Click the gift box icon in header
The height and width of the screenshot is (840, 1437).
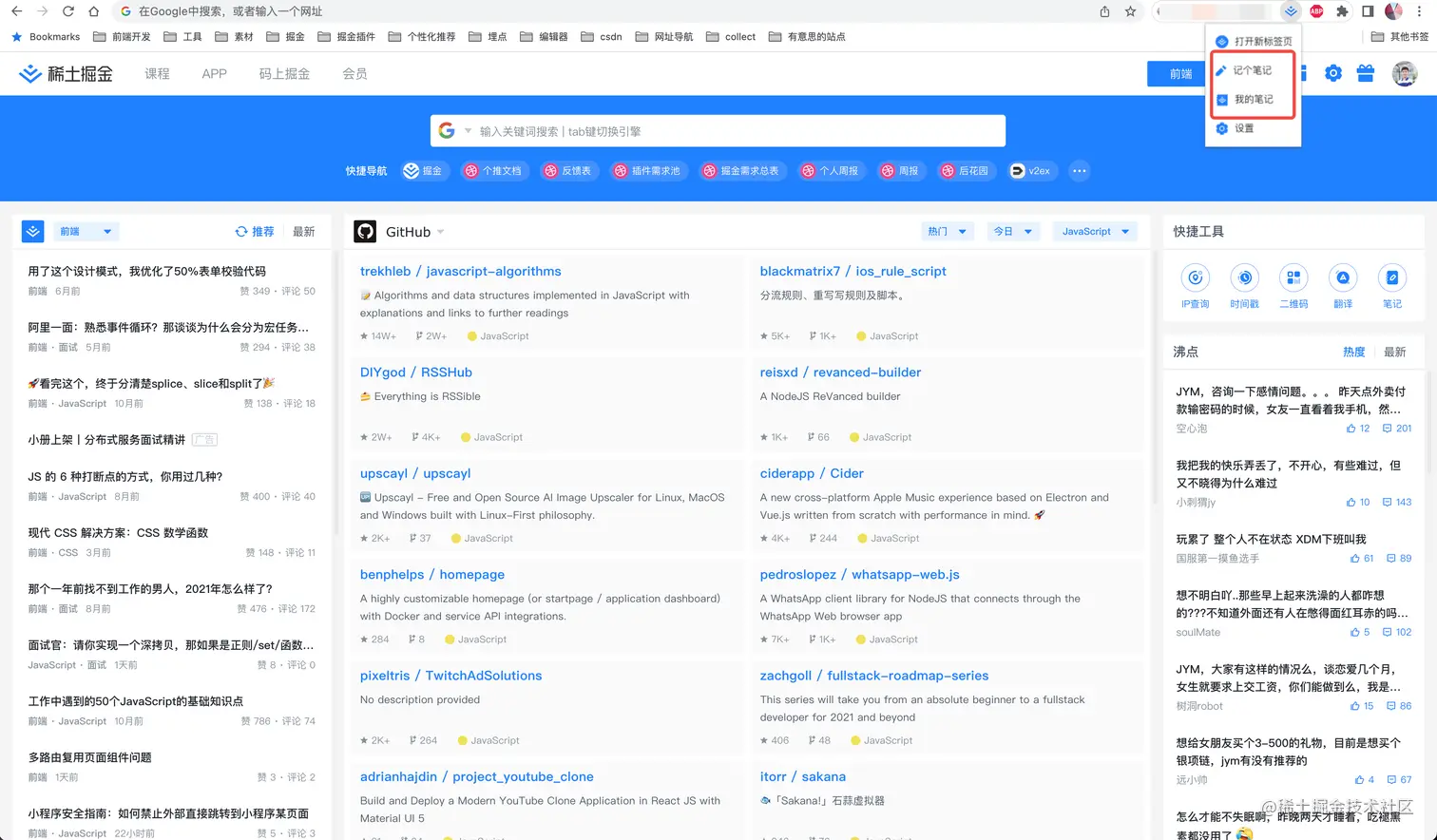pos(1366,73)
